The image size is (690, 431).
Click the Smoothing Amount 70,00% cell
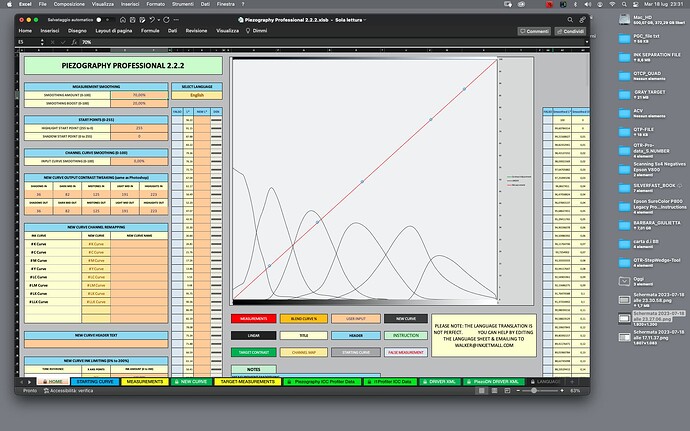pos(139,95)
